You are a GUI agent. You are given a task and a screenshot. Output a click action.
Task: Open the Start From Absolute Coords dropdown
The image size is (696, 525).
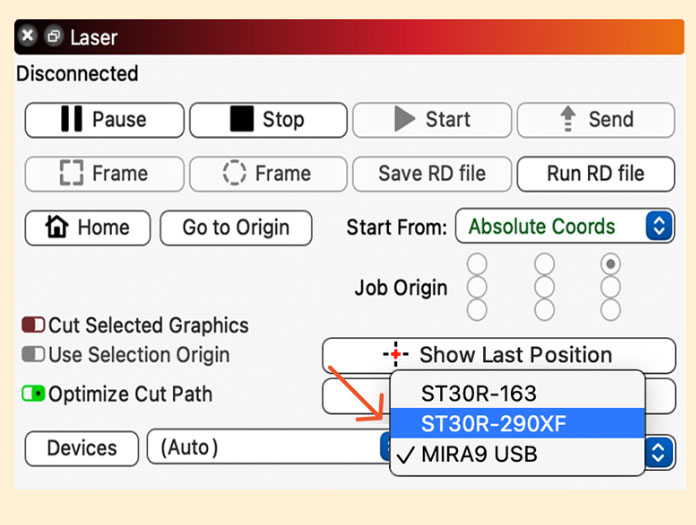(x=564, y=227)
